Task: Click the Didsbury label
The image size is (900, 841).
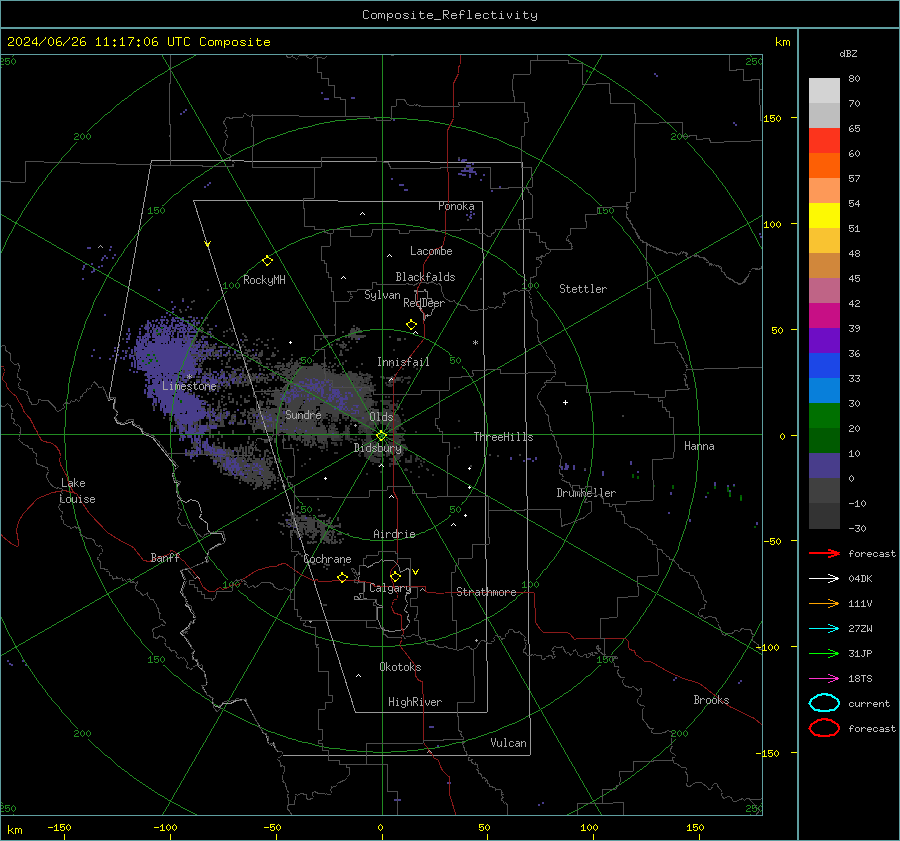Action: coord(377,448)
